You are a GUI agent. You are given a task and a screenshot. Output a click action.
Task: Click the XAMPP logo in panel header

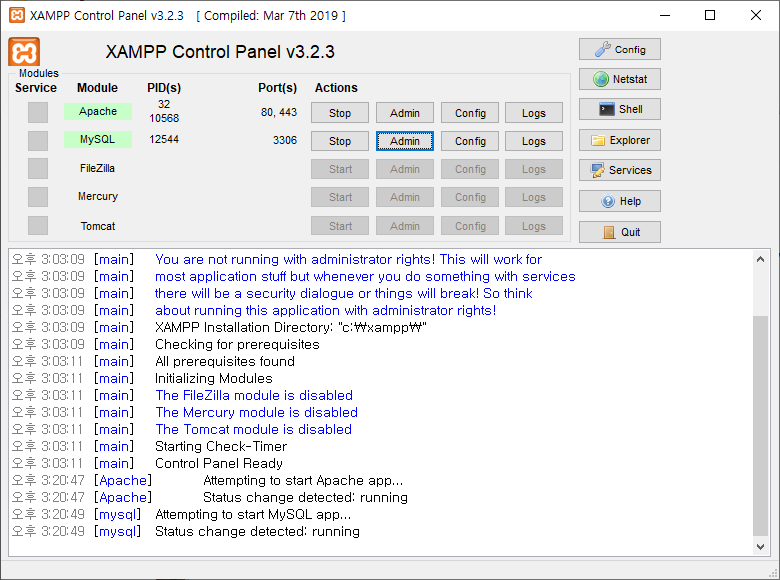click(x=24, y=52)
